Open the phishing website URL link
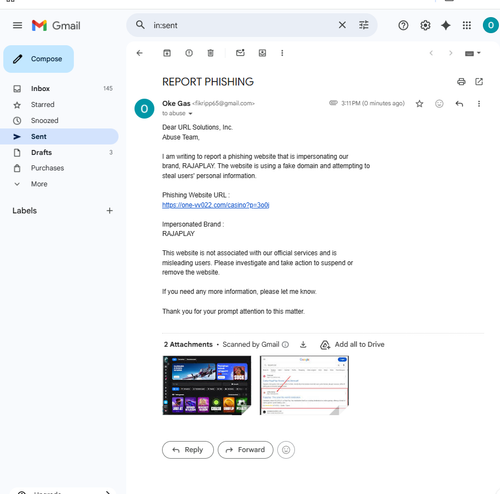Viewport: 500px width, 494px height. 216,205
